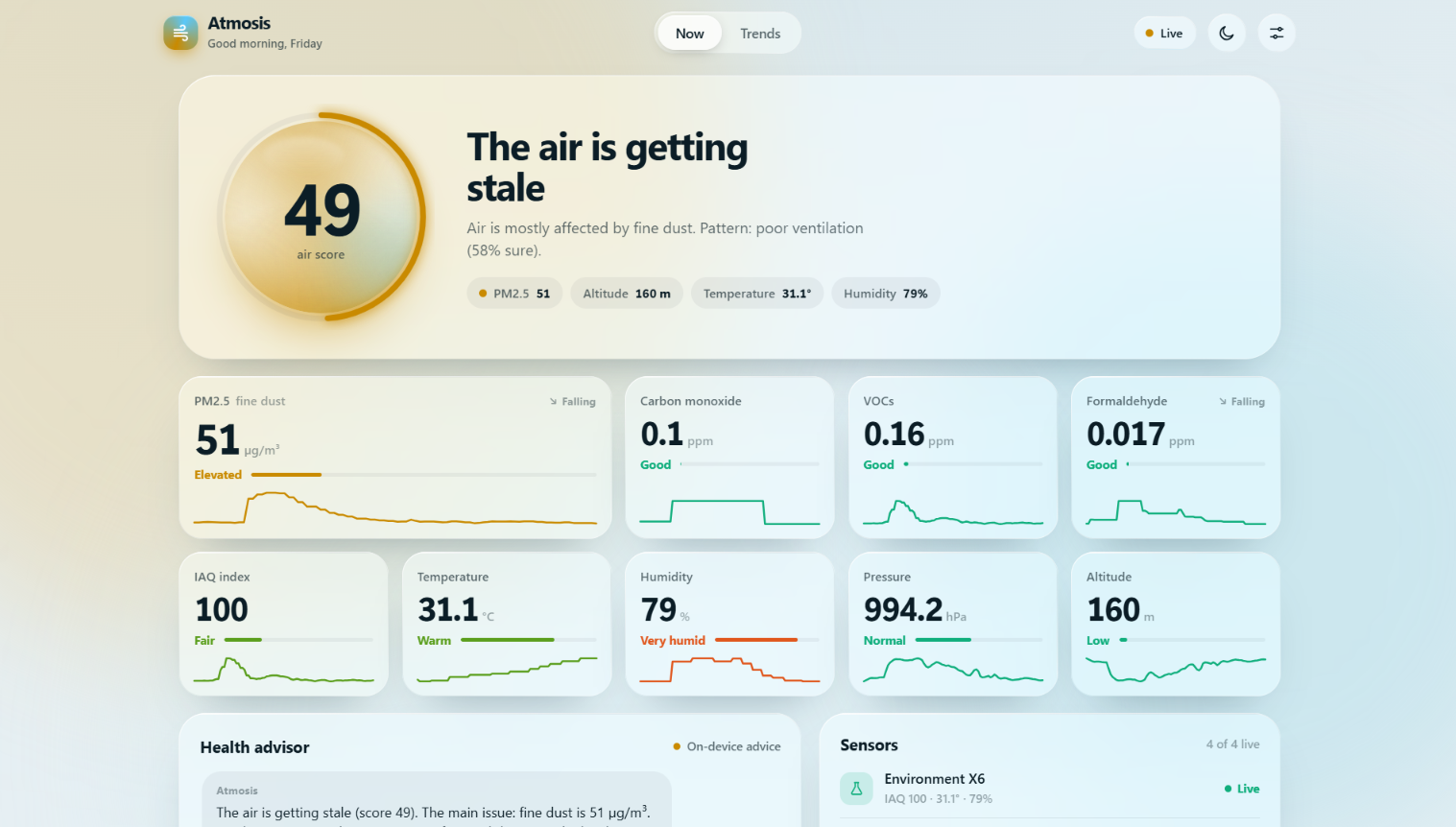Select the Now tab
This screenshot has height=827, width=1456.
click(690, 34)
